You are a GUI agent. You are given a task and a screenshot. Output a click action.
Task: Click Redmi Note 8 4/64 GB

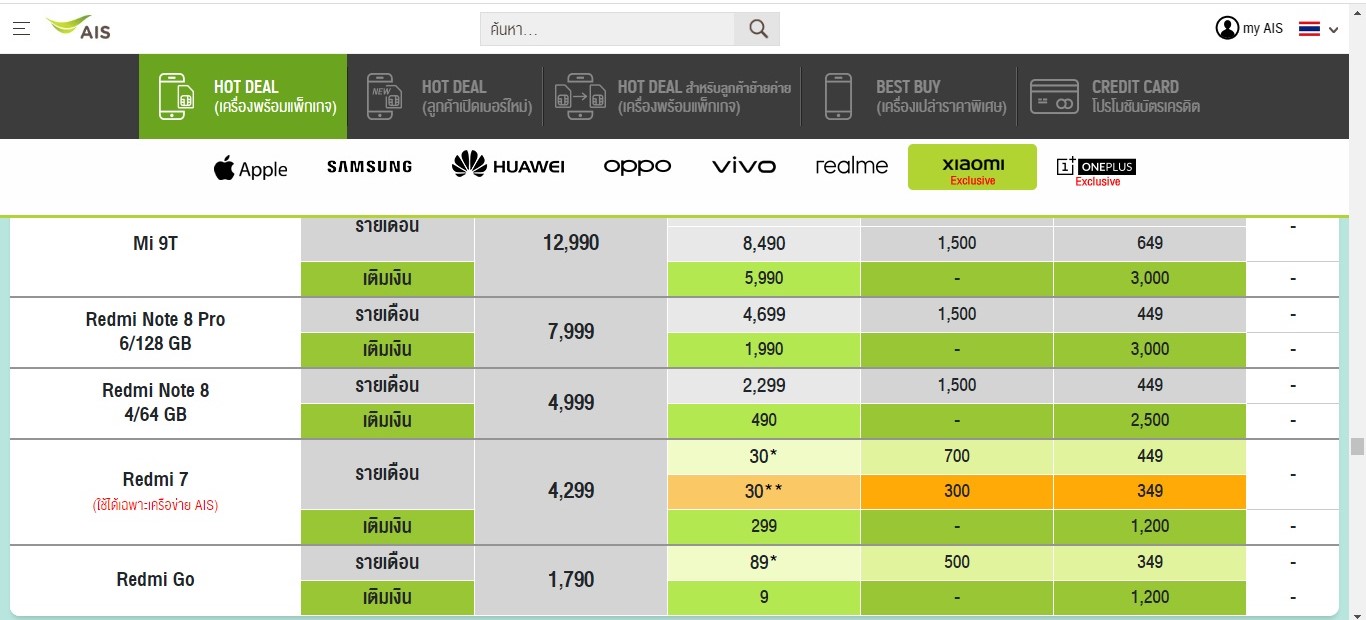tap(155, 403)
